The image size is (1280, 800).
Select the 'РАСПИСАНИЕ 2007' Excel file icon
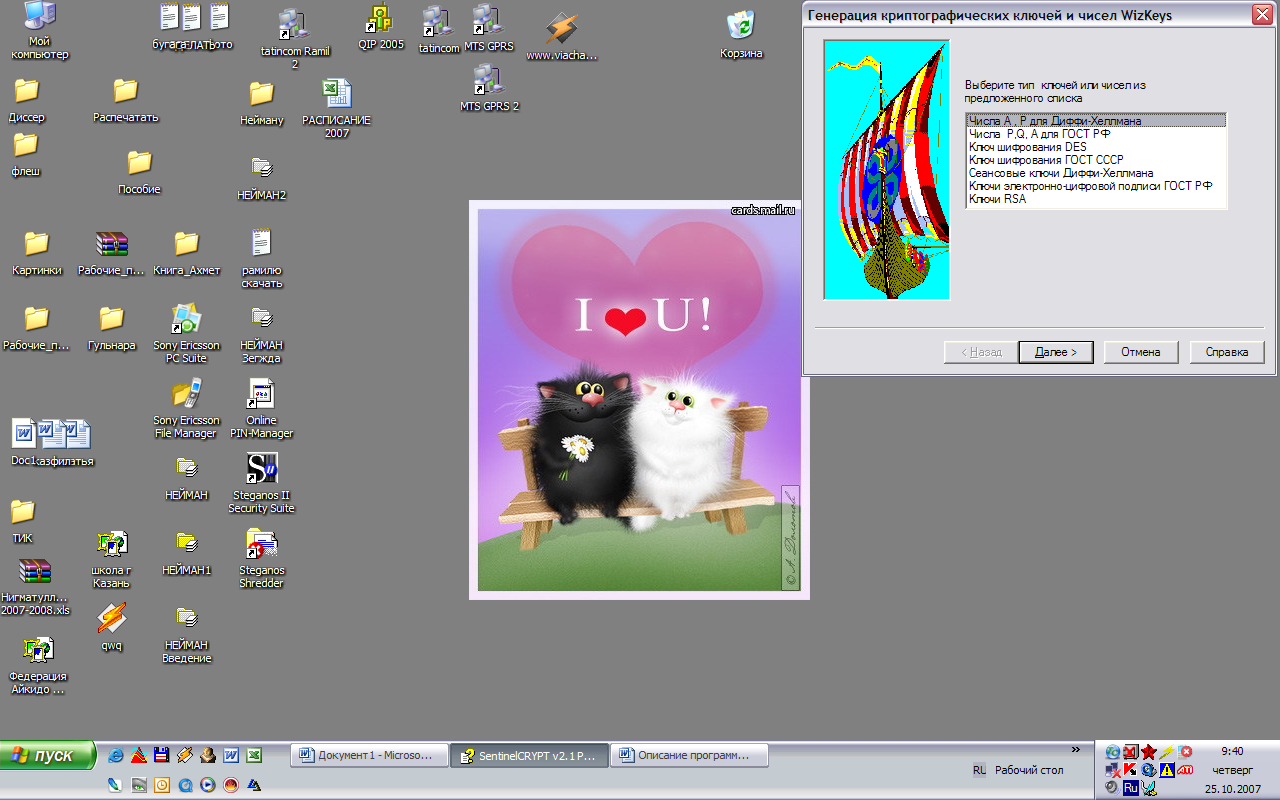[x=336, y=109]
